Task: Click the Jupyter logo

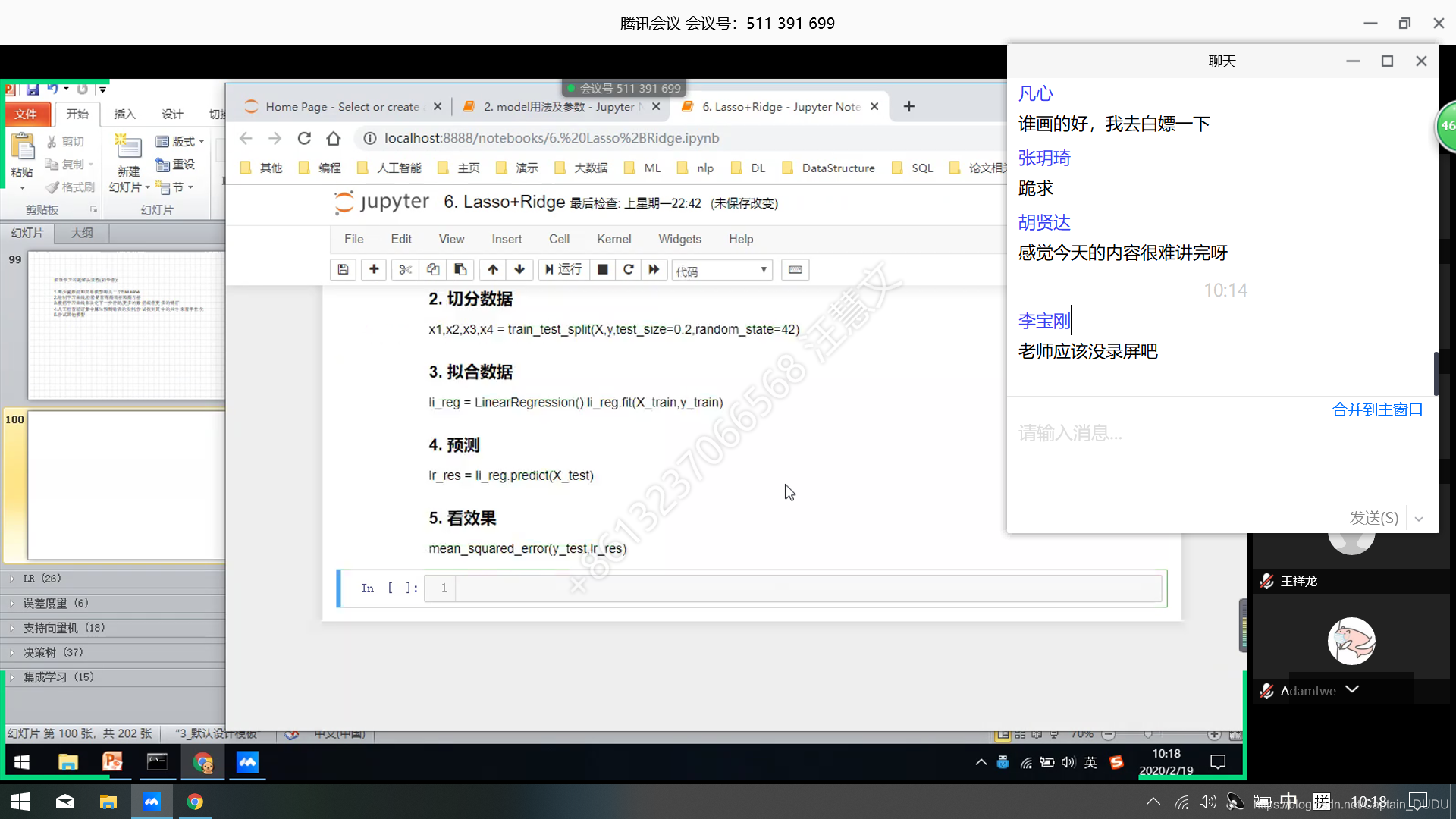Action: [x=381, y=202]
